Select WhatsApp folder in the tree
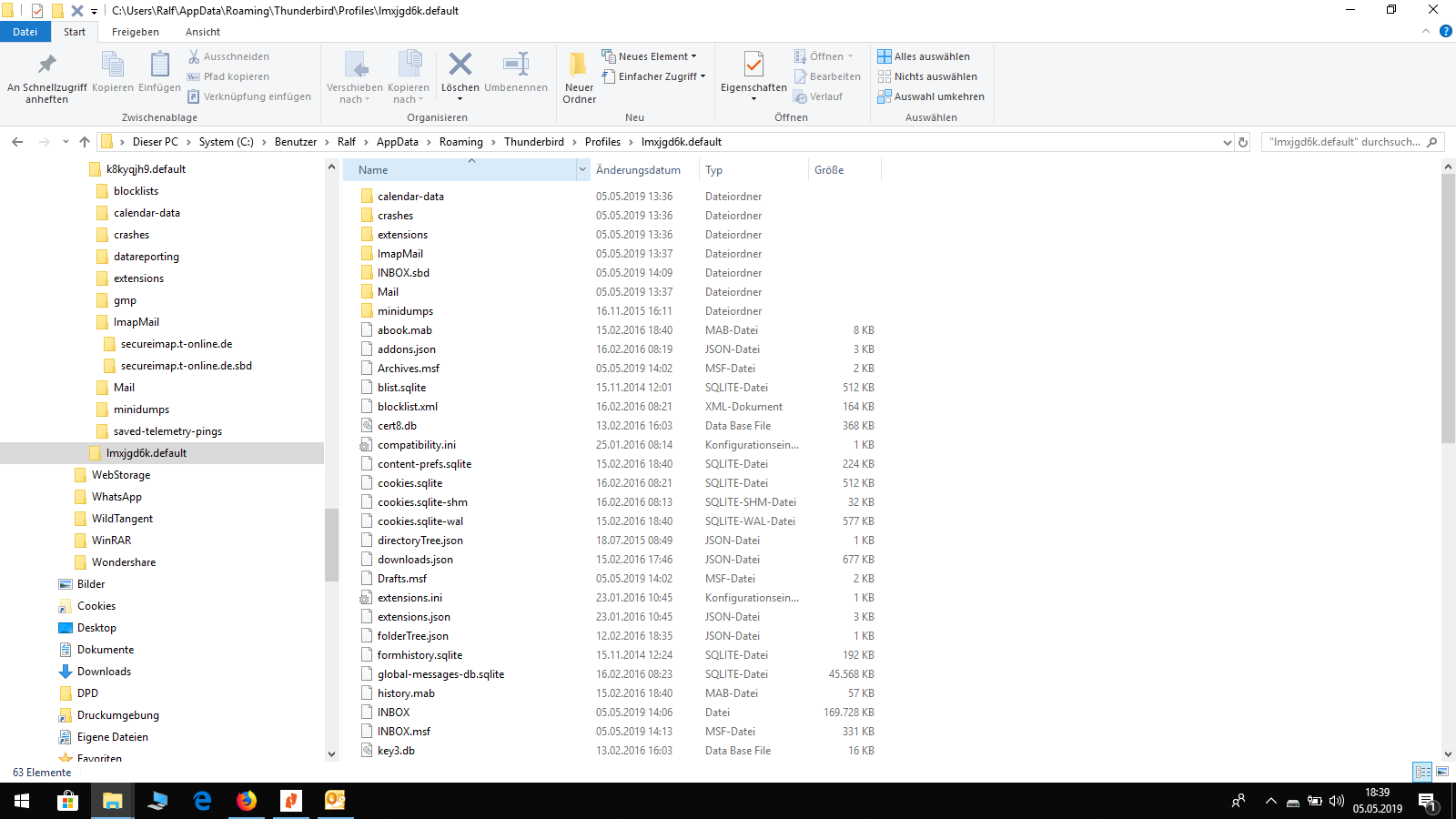This screenshot has height=819, width=1456. pos(116,497)
